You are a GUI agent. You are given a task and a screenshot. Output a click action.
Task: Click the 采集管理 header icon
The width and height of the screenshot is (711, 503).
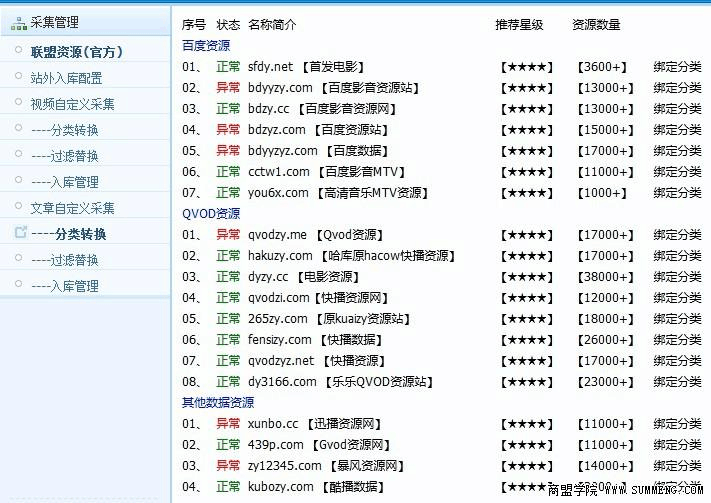(19, 22)
